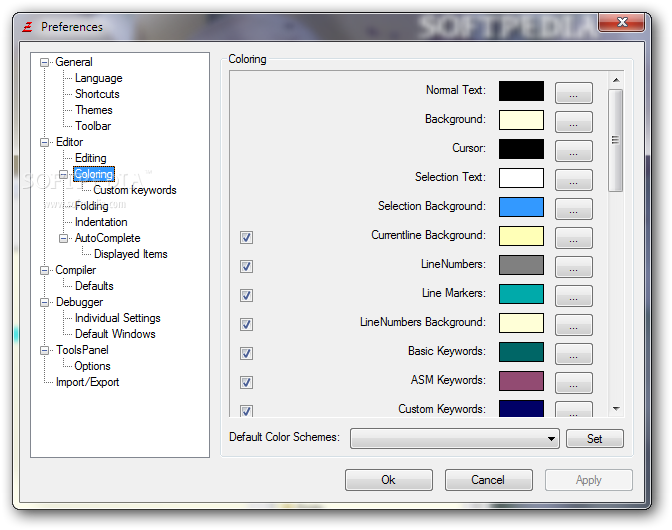Screen dimensions: 672x530
Task: Open the Default Color Schemes dropdown
Action: (455, 438)
